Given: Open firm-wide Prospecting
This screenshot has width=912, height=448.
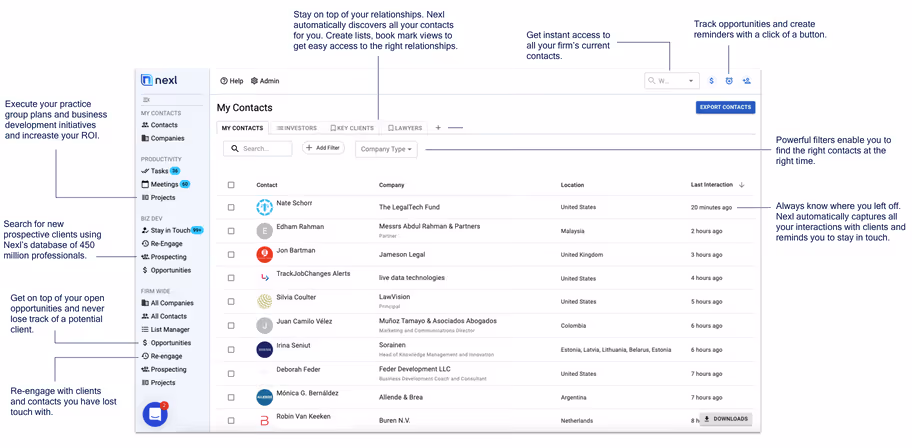Looking at the screenshot, I should [163, 369].
